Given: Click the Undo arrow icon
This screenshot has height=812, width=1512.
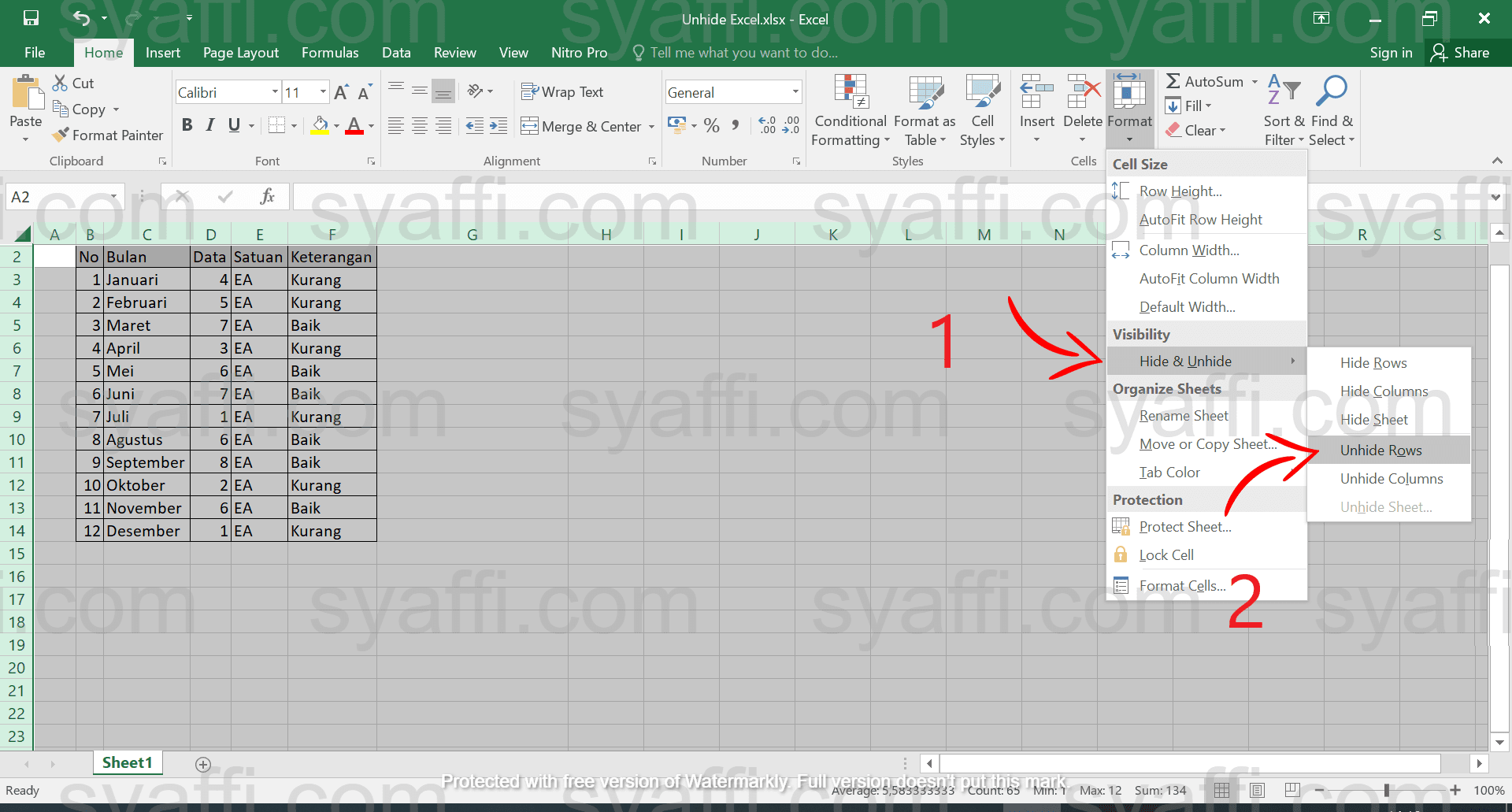Looking at the screenshot, I should (82, 17).
